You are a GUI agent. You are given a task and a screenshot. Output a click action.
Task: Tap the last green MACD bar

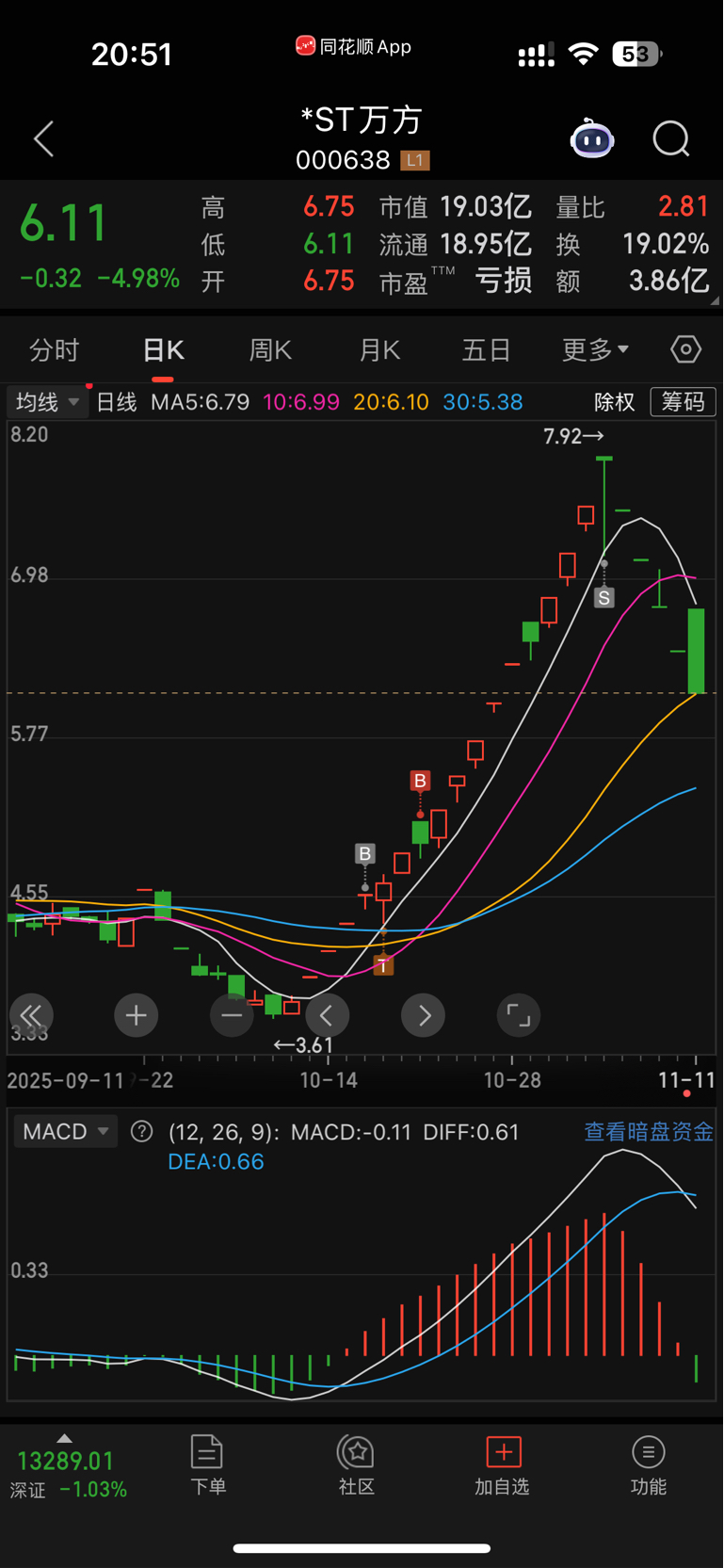697,1368
